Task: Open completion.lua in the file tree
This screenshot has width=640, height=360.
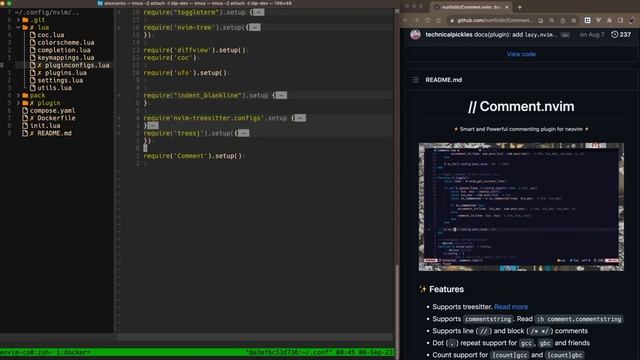Action: click(x=64, y=50)
